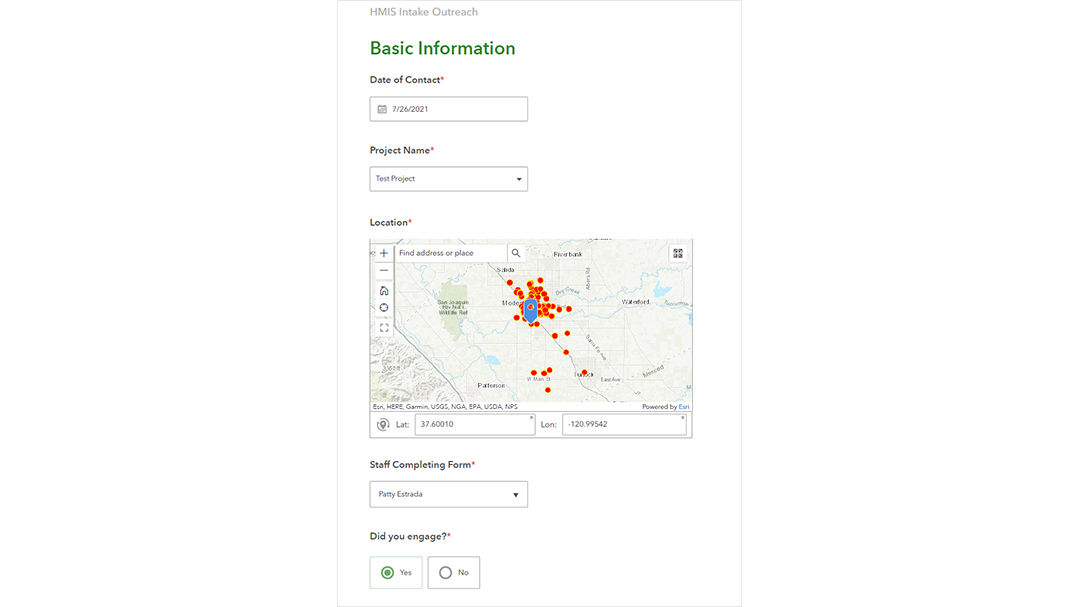
Task: Click the Esri attribution link
Action: click(x=682, y=406)
